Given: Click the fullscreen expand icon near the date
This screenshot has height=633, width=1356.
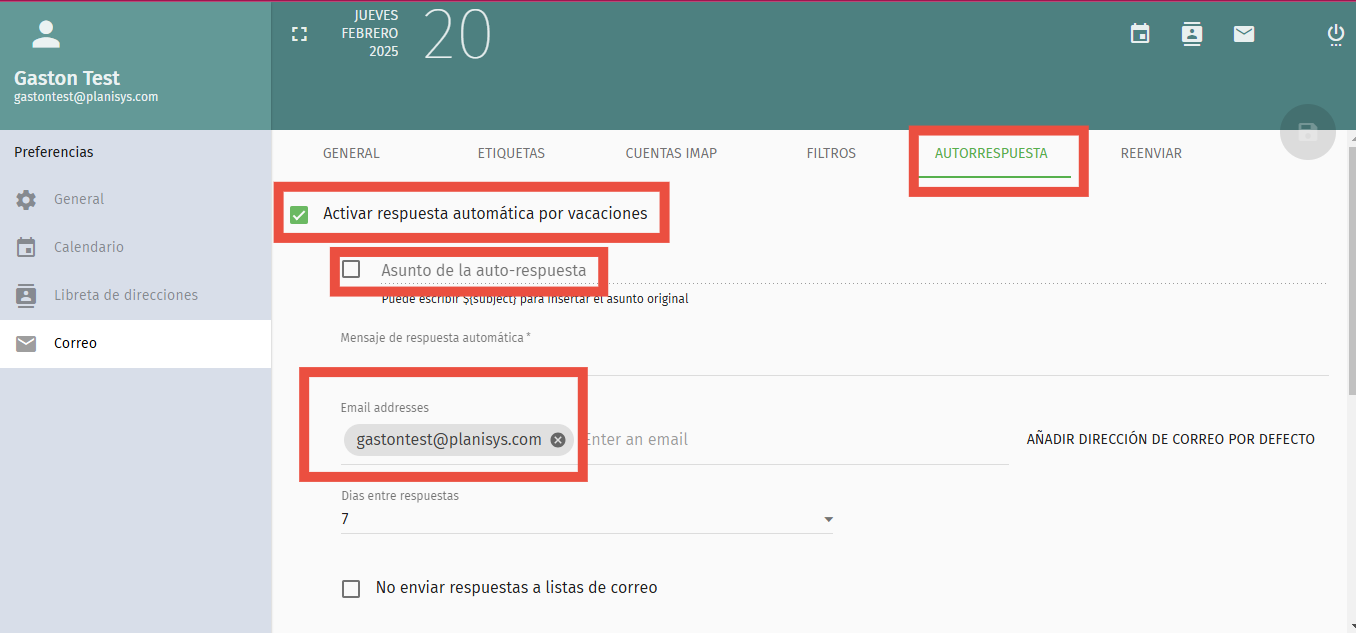Looking at the screenshot, I should pos(299,33).
